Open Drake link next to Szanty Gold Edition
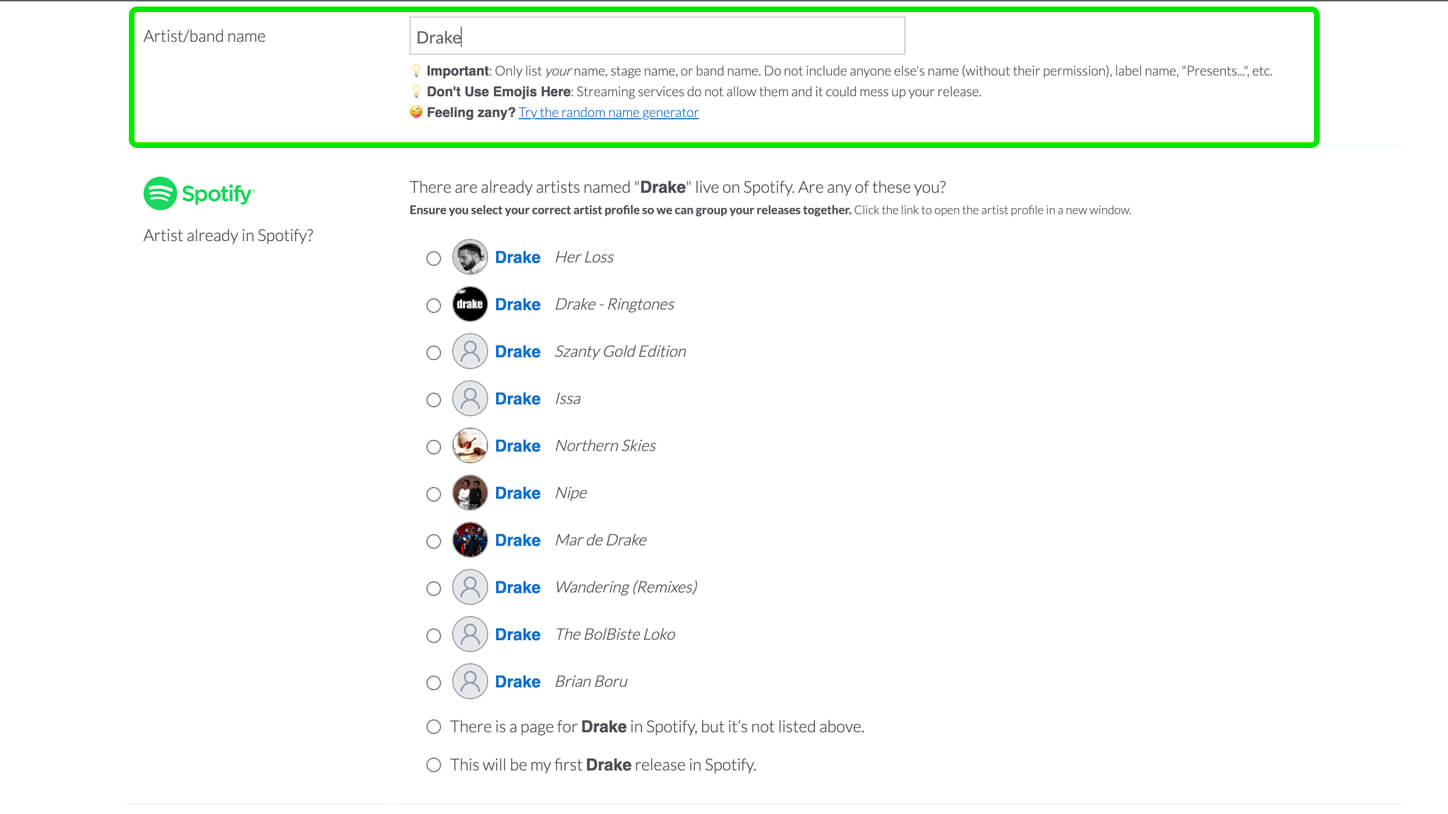 [518, 351]
